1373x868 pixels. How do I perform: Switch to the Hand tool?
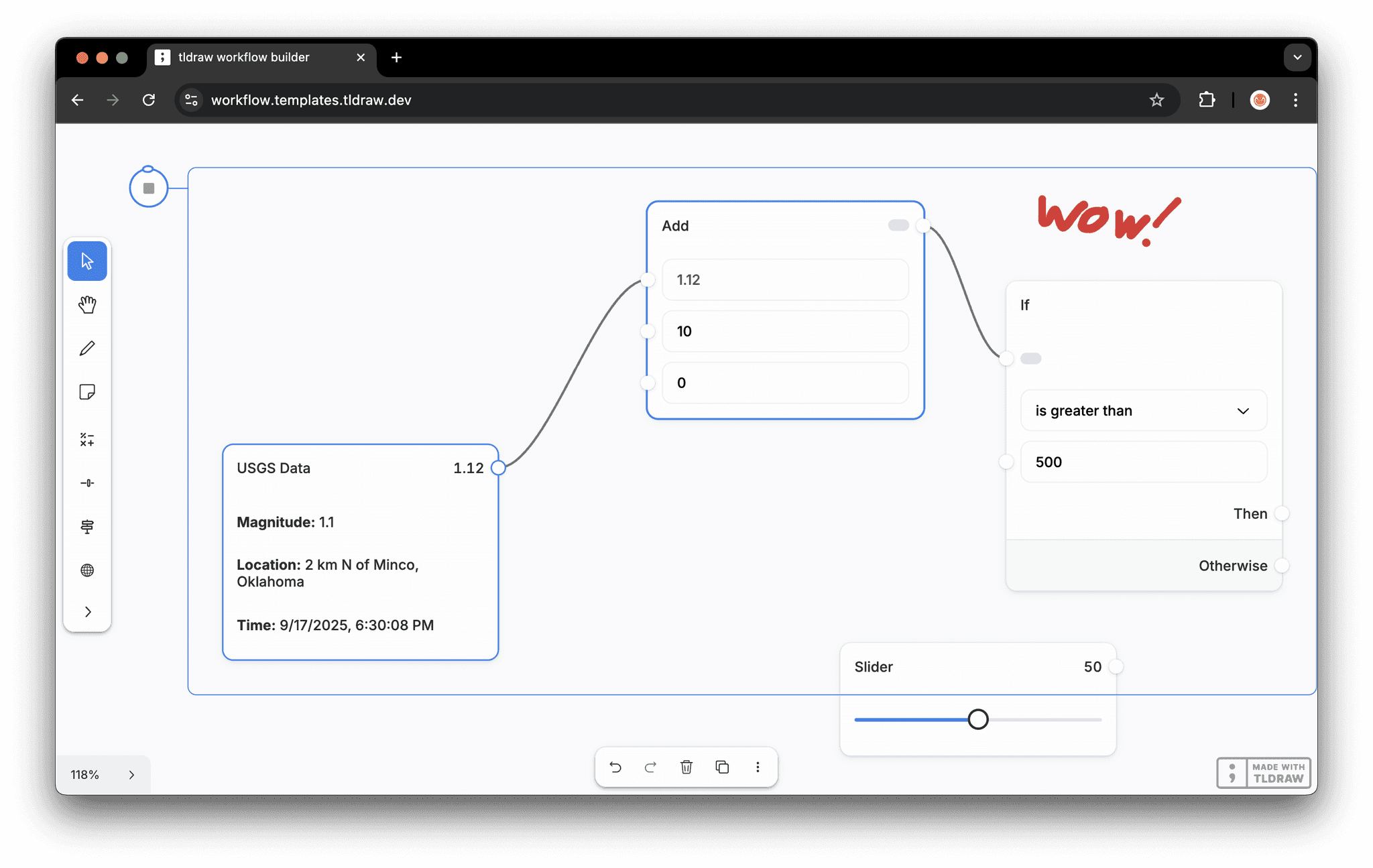click(x=87, y=304)
